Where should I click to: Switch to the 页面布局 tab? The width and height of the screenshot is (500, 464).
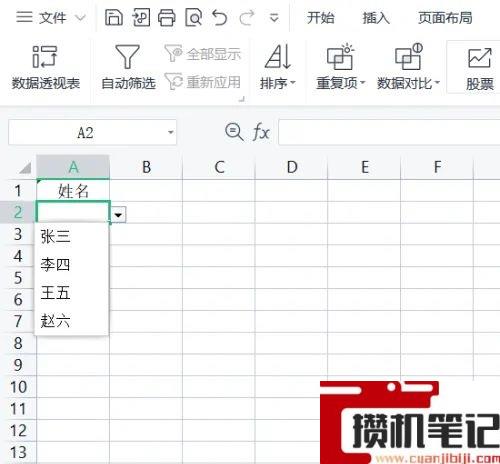pyautogui.click(x=445, y=17)
